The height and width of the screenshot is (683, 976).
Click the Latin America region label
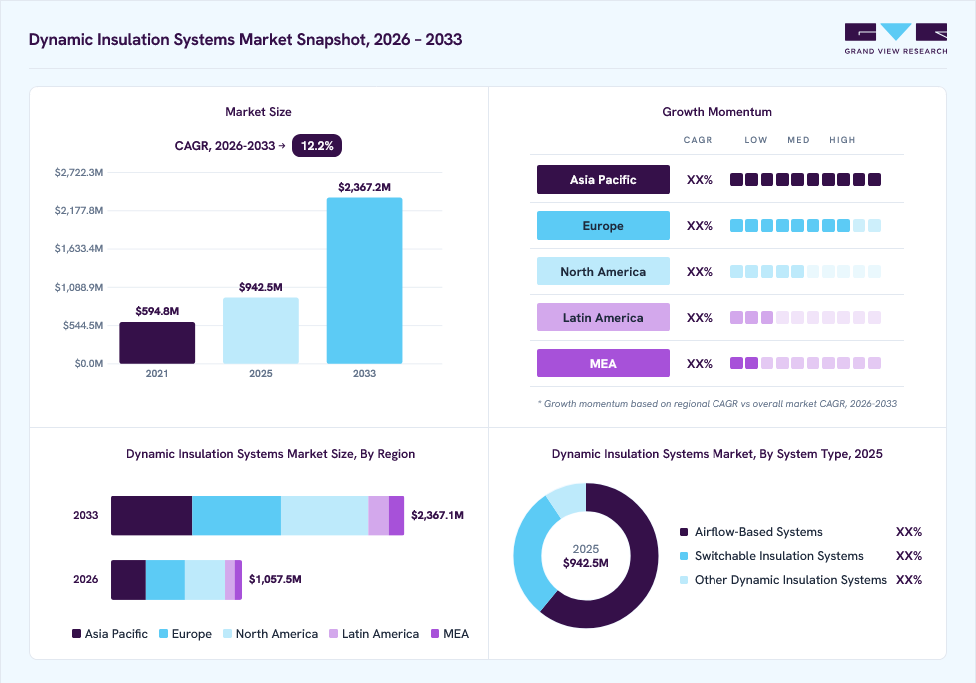603,318
